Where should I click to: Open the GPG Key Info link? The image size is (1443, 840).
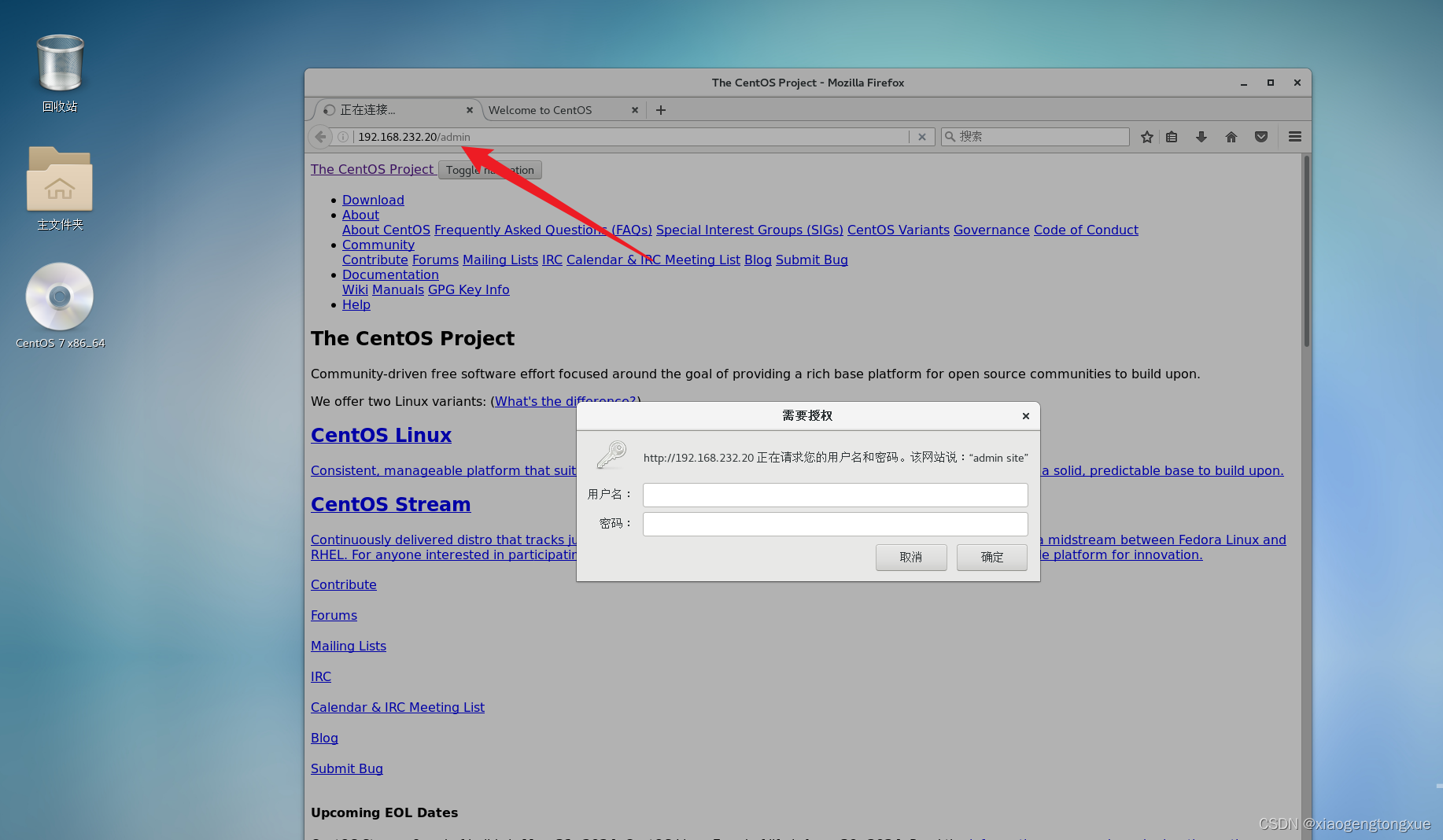[469, 289]
